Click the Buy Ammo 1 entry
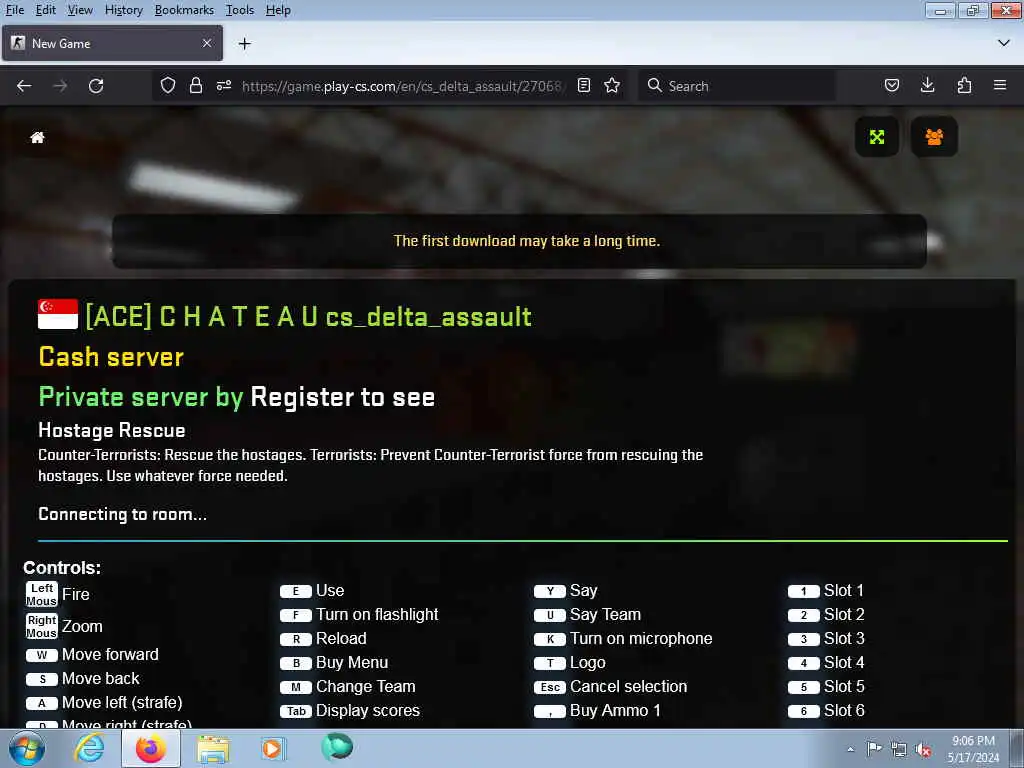Screen dimensions: 1024x768 pos(598,711)
